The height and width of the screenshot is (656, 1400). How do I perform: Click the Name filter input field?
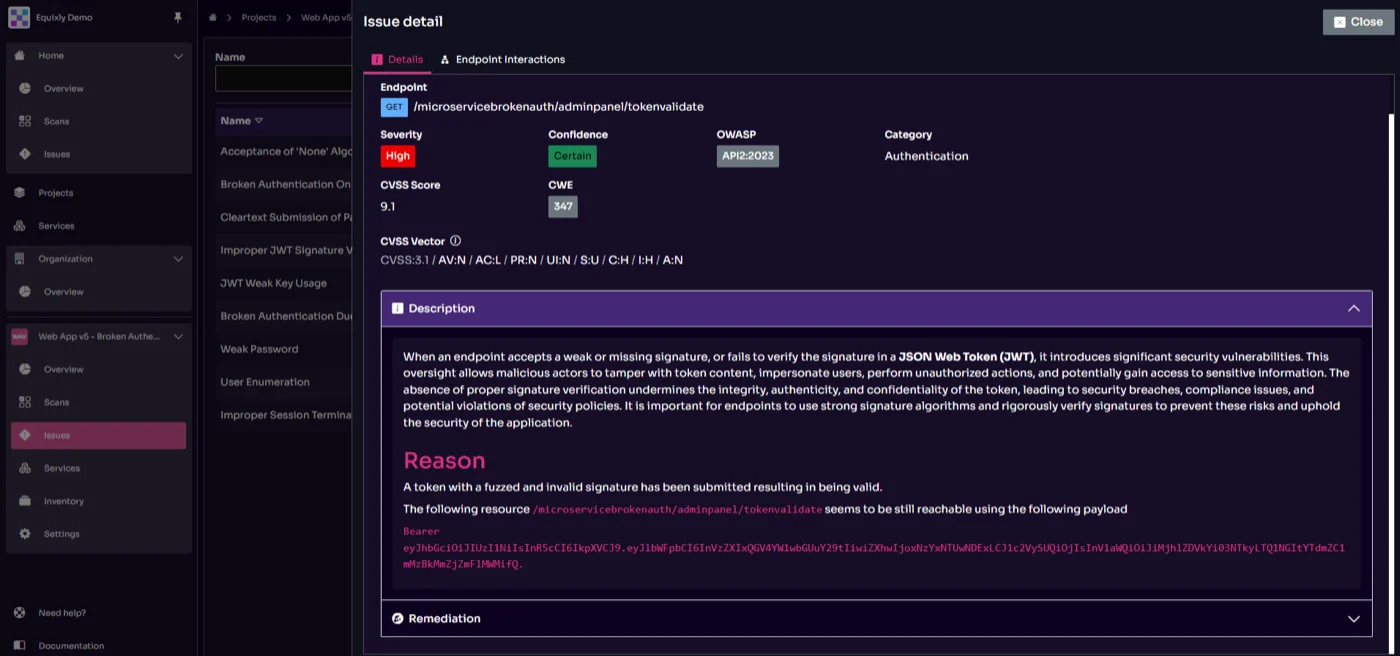(283, 78)
